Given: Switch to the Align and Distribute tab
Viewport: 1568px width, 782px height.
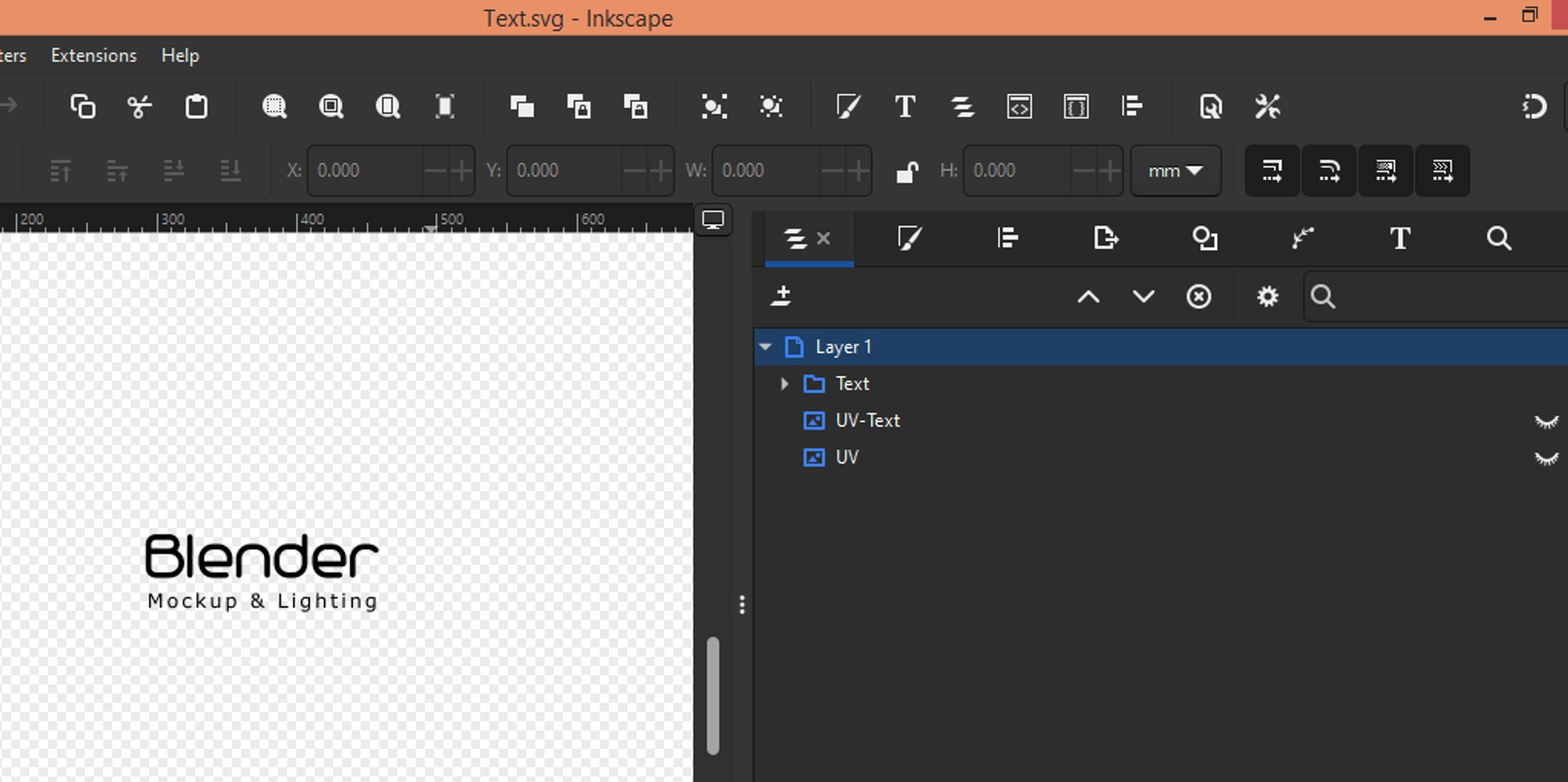Looking at the screenshot, I should tap(1008, 239).
